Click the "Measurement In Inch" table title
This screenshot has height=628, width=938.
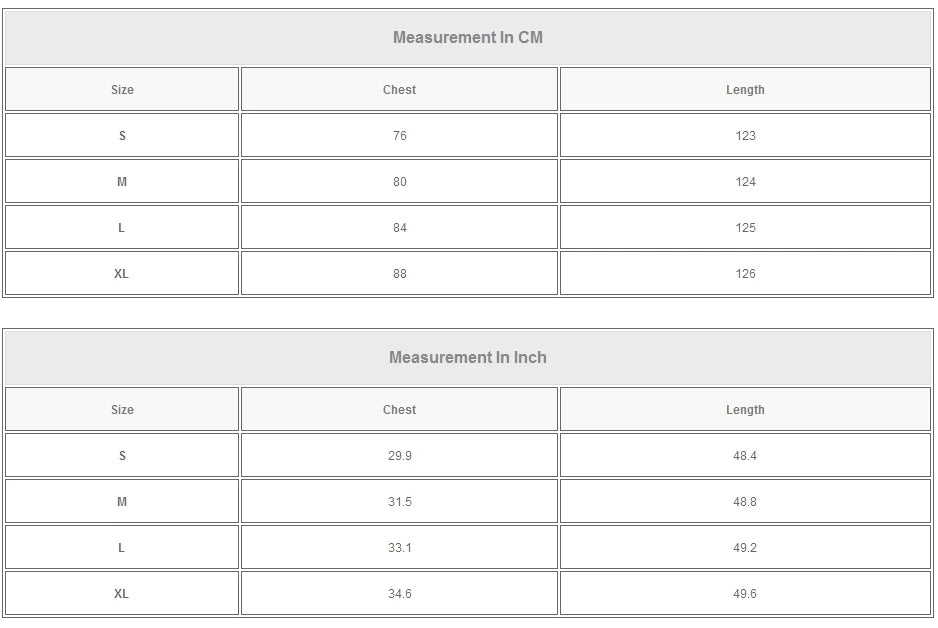click(468, 358)
